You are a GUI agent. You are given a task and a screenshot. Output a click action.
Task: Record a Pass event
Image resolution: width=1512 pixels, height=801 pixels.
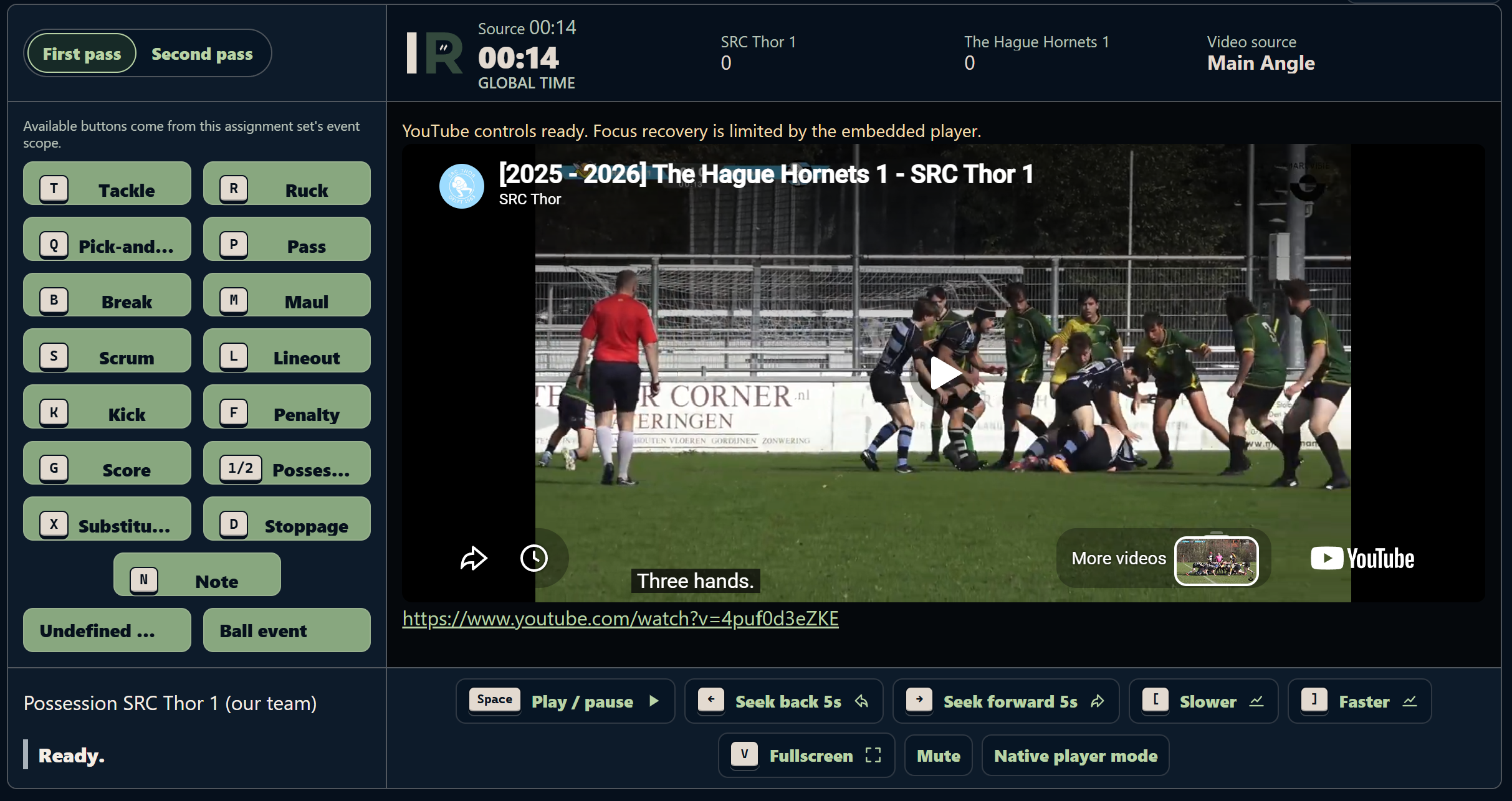287,240
